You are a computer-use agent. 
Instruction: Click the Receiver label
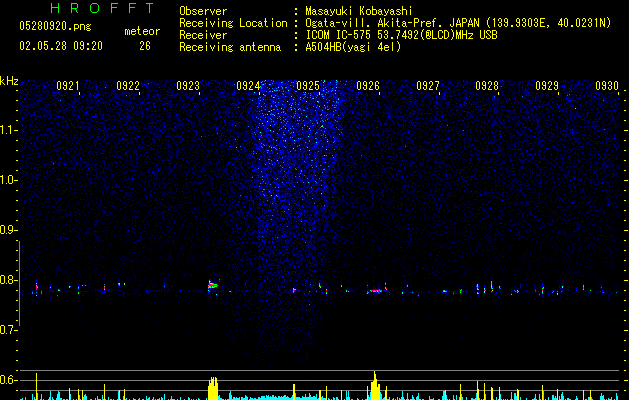point(203,35)
